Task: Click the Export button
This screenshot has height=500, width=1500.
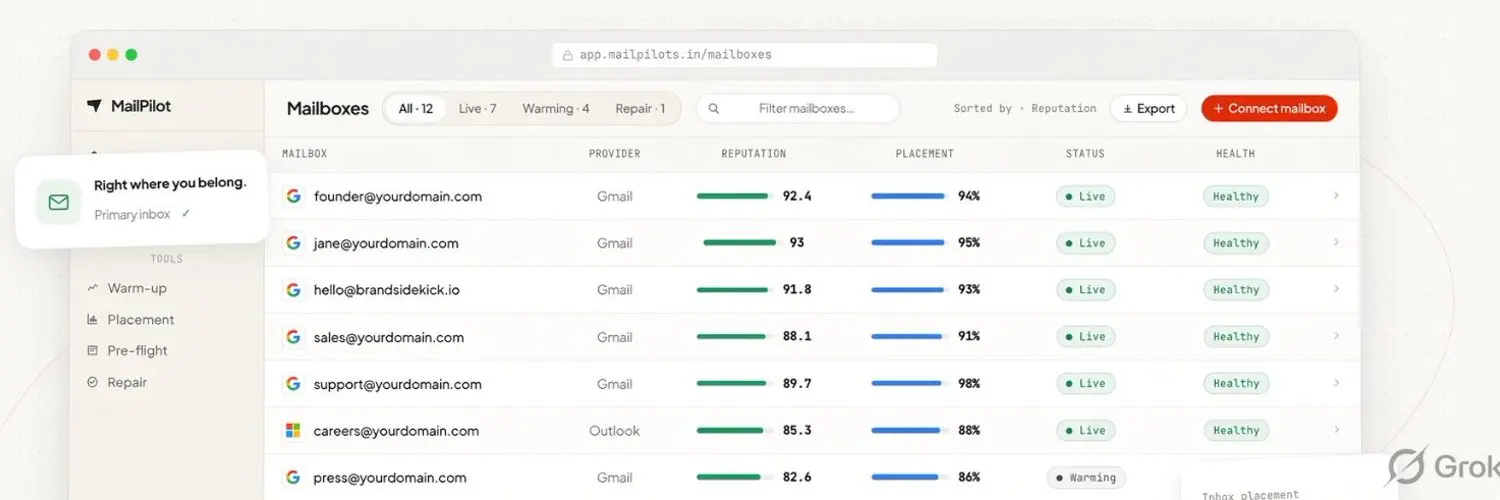Action: (x=1148, y=109)
